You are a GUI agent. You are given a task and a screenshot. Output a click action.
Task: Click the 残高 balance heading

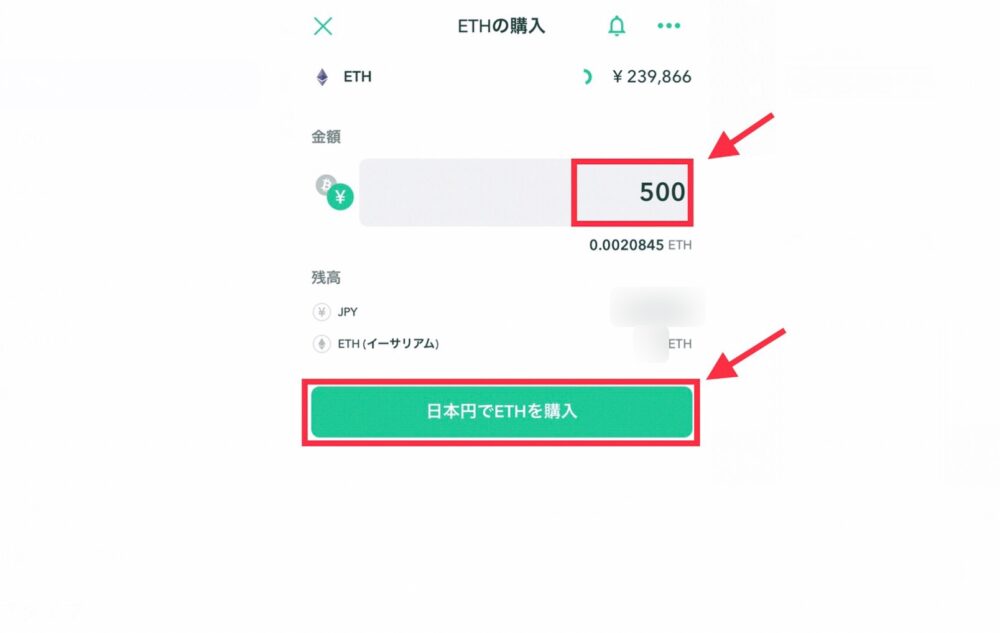tap(326, 277)
